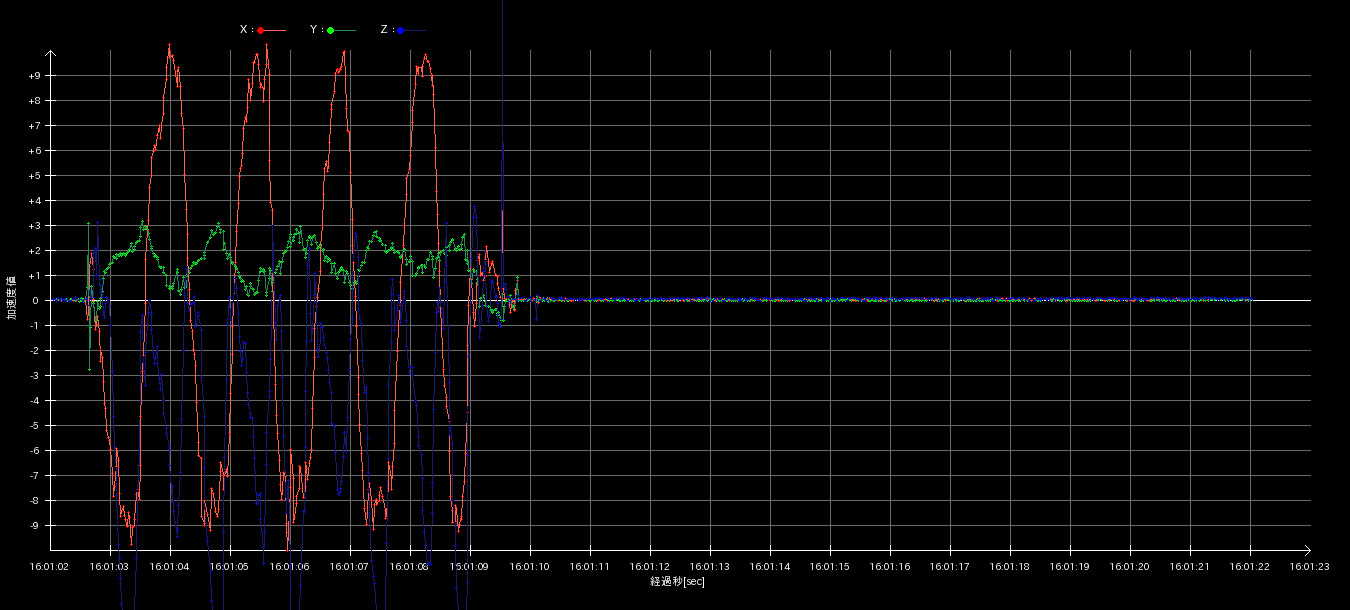Click the 16:01:13 time tick label
Image resolution: width=1350 pixels, height=610 pixels.
click(x=710, y=567)
